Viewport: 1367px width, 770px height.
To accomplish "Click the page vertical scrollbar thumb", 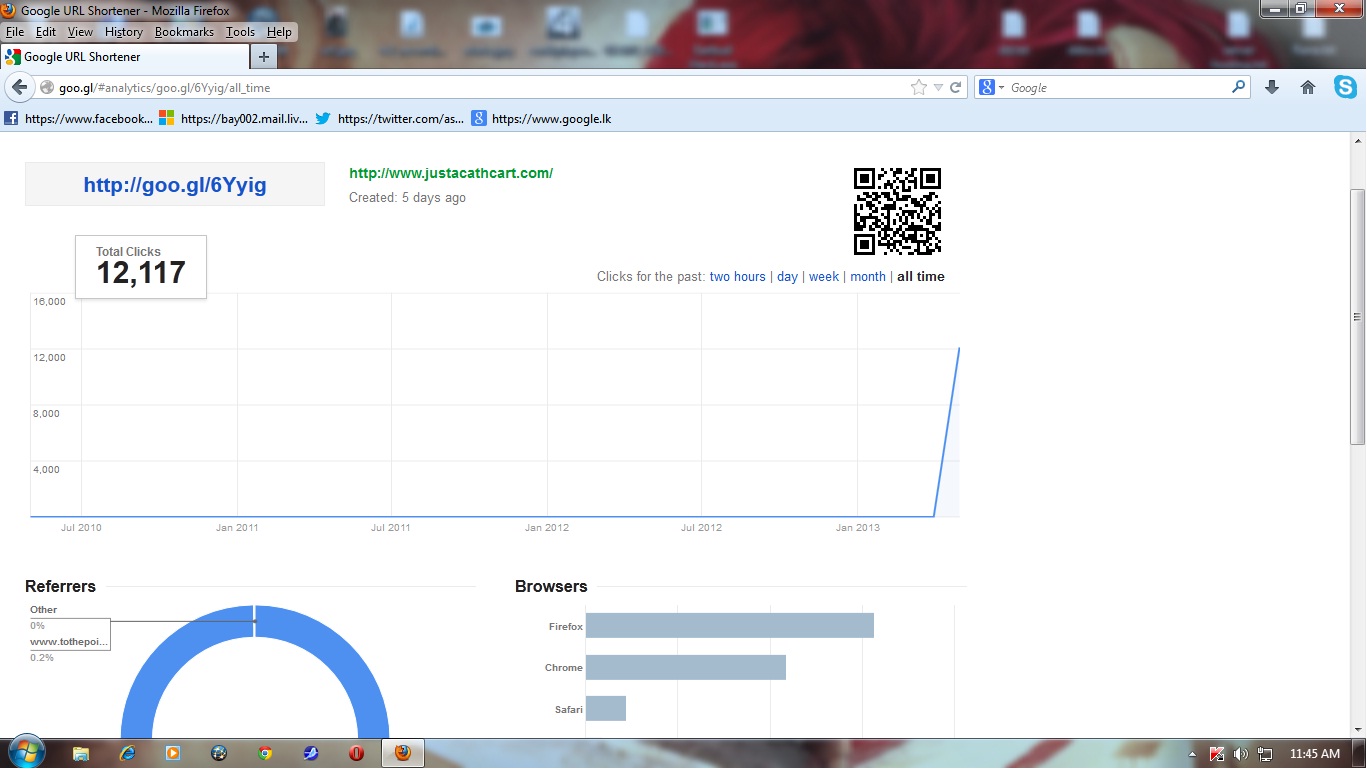I will click(1357, 317).
